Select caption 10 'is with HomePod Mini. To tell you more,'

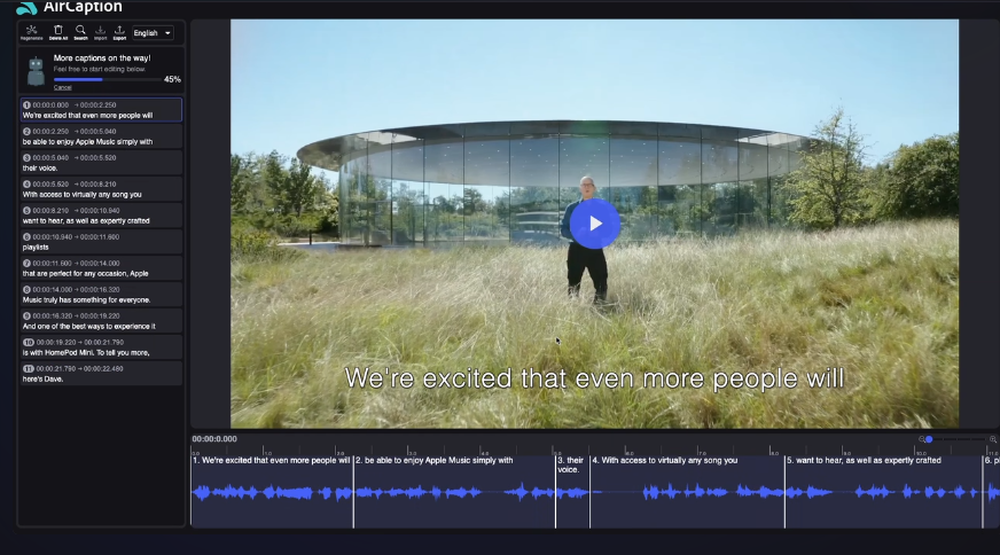coord(101,347)
